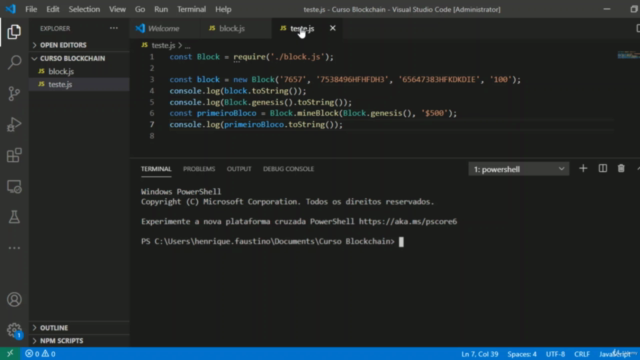Screen dimensions: 640x360
Task: Open the Testing flask icon
Action: (14, 217)
